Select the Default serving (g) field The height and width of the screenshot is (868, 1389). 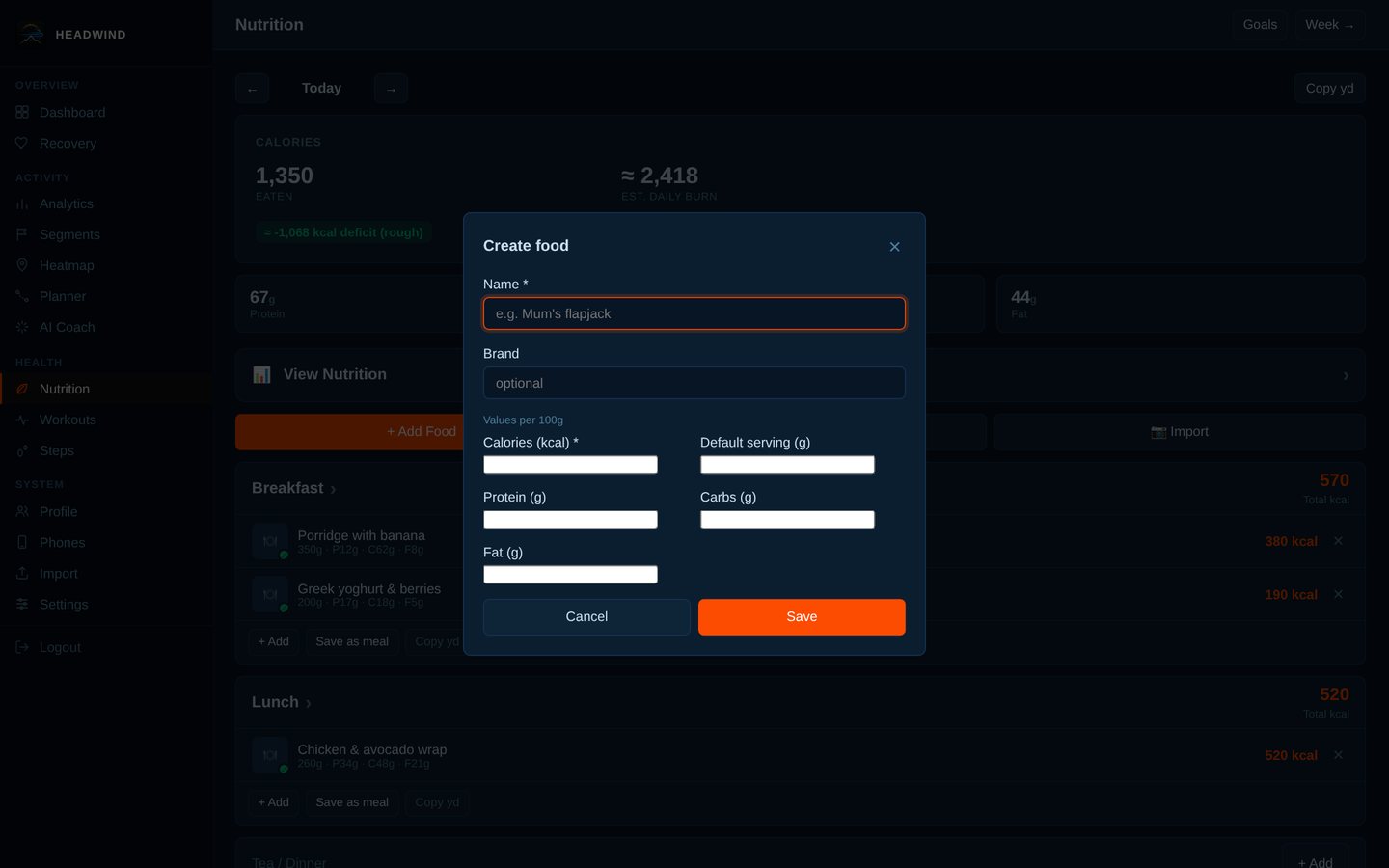point(787,465)
